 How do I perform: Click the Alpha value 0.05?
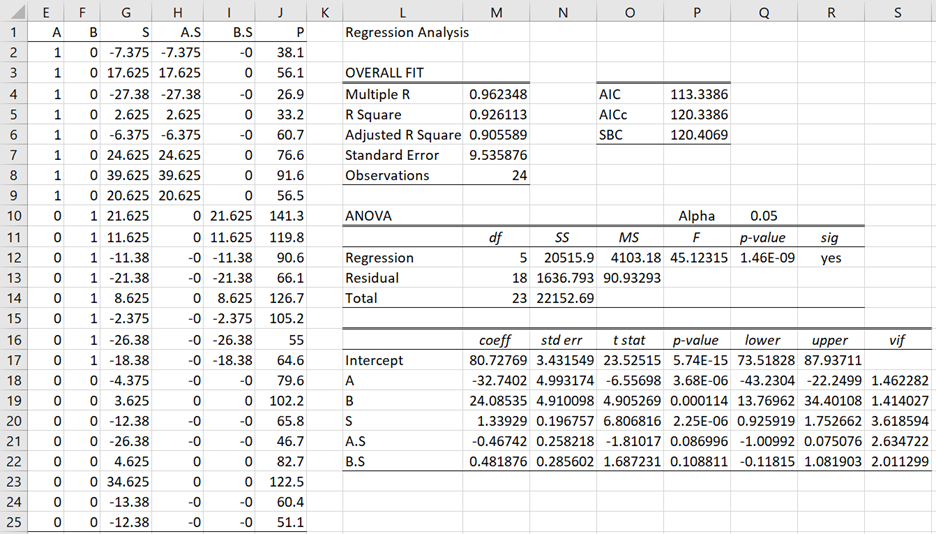(763, 216)
